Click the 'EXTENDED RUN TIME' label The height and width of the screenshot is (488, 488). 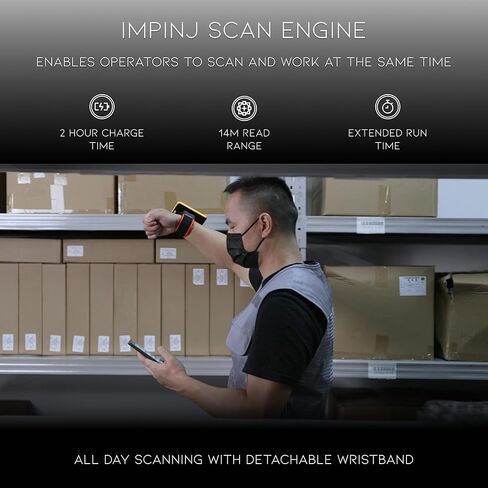tap(388, 139)
